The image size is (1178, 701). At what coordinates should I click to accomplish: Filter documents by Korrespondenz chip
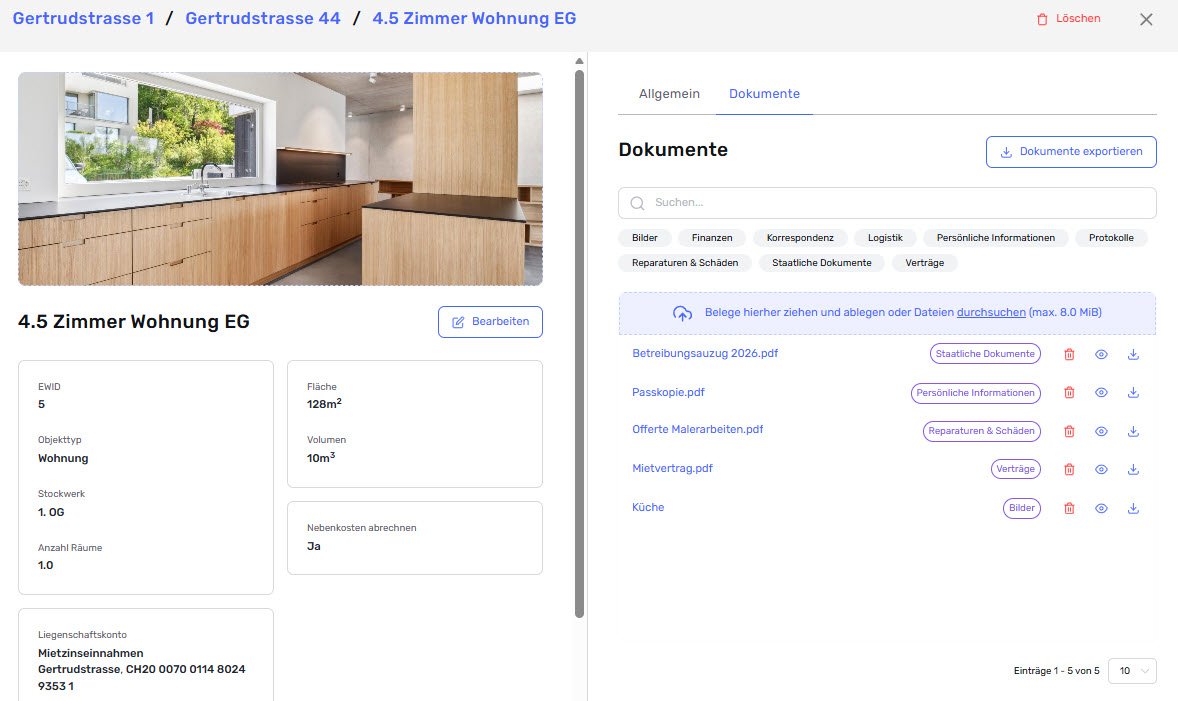(800, 238)
